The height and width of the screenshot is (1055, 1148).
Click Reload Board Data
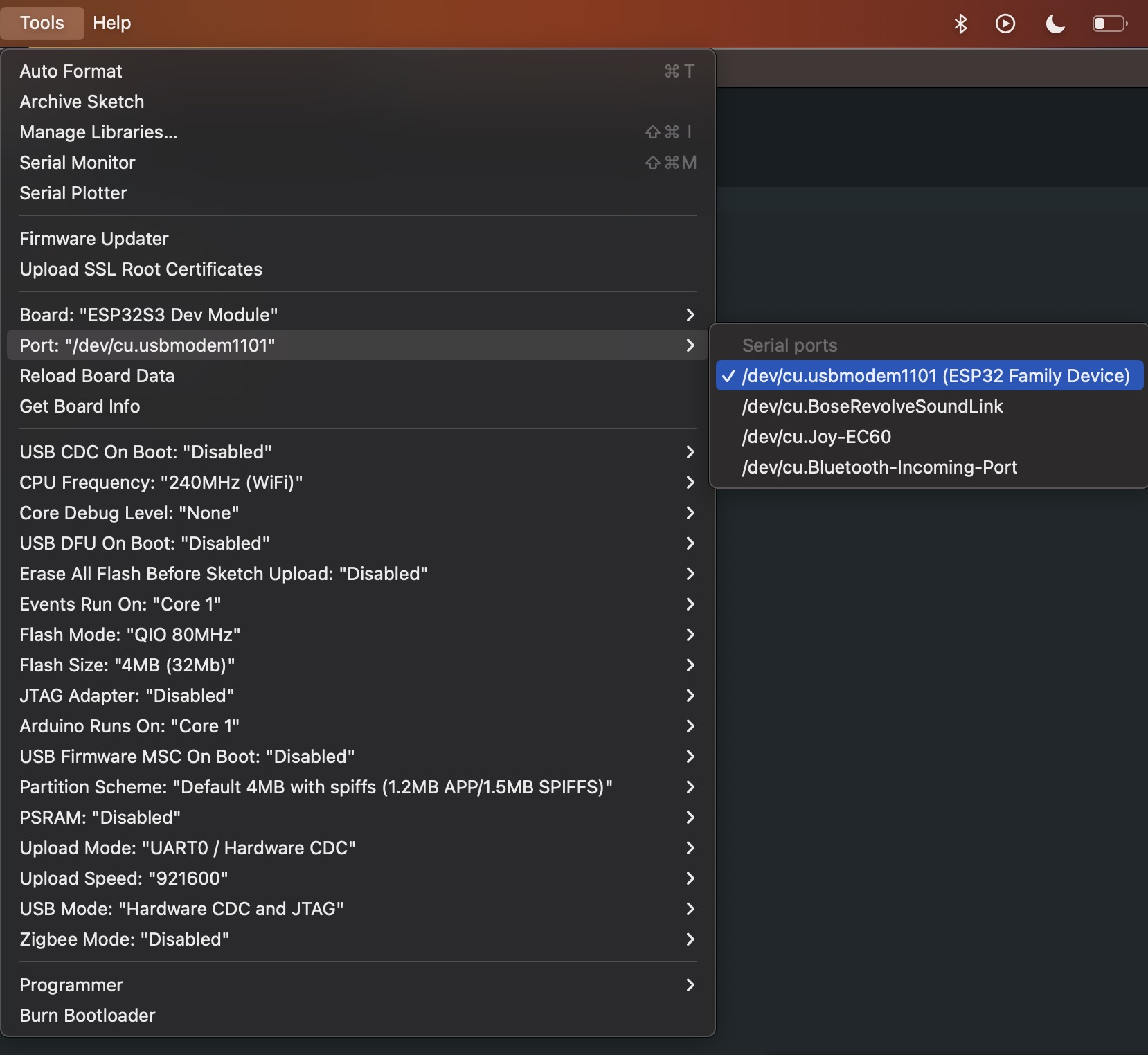(358, 376)
